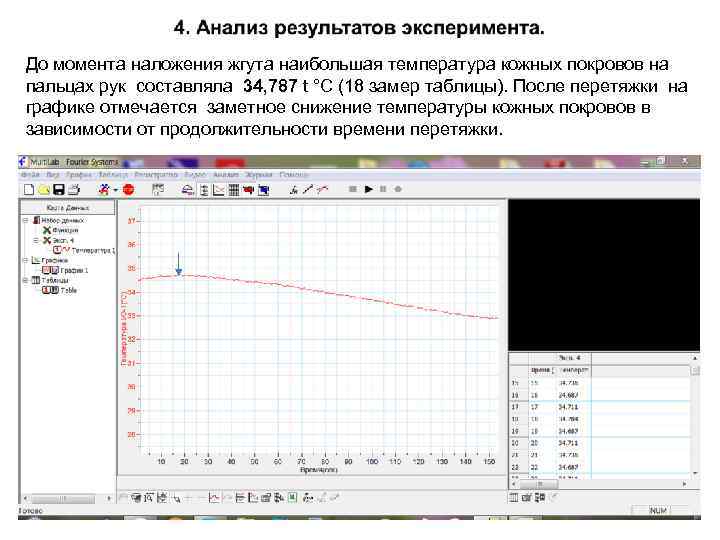Select row 15 in the data table
This screenshot has height=540, width=720.
pyautogui.click(x=599, y=382)
